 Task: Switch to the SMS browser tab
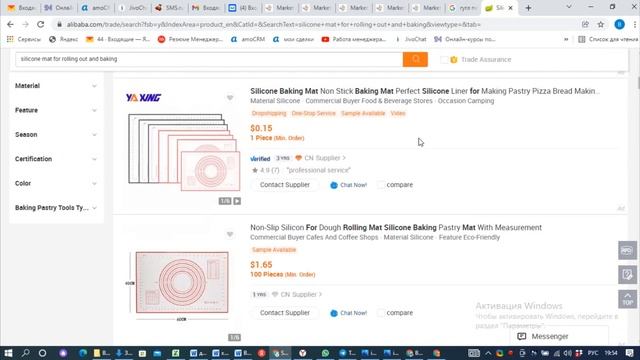click(169, 8)
